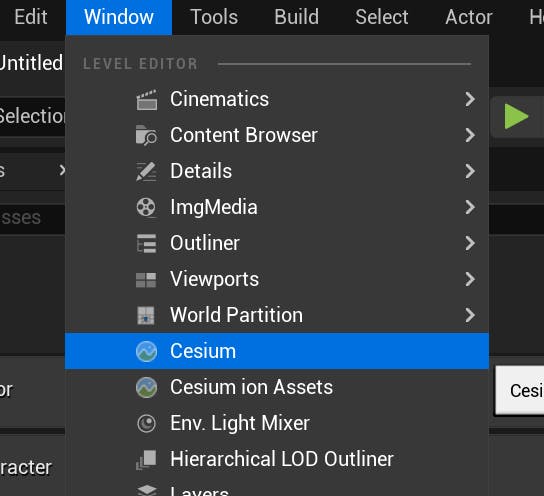Choose ImgMedia menu entry
544x496 pixels.
(x=277, y=207)
